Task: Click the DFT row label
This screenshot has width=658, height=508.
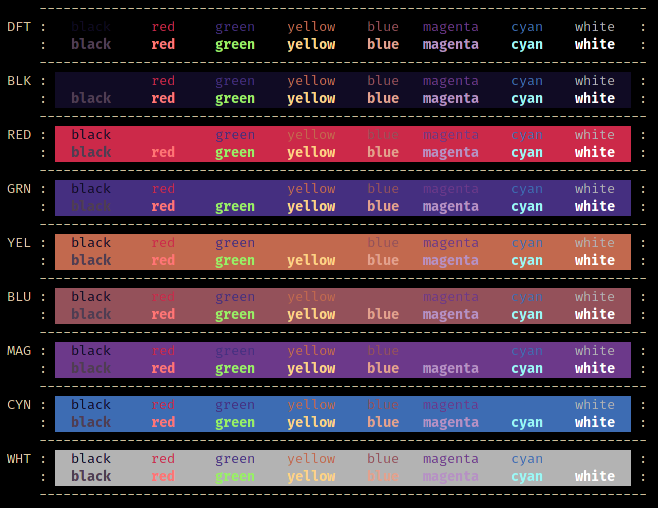Action: point(19,27)
